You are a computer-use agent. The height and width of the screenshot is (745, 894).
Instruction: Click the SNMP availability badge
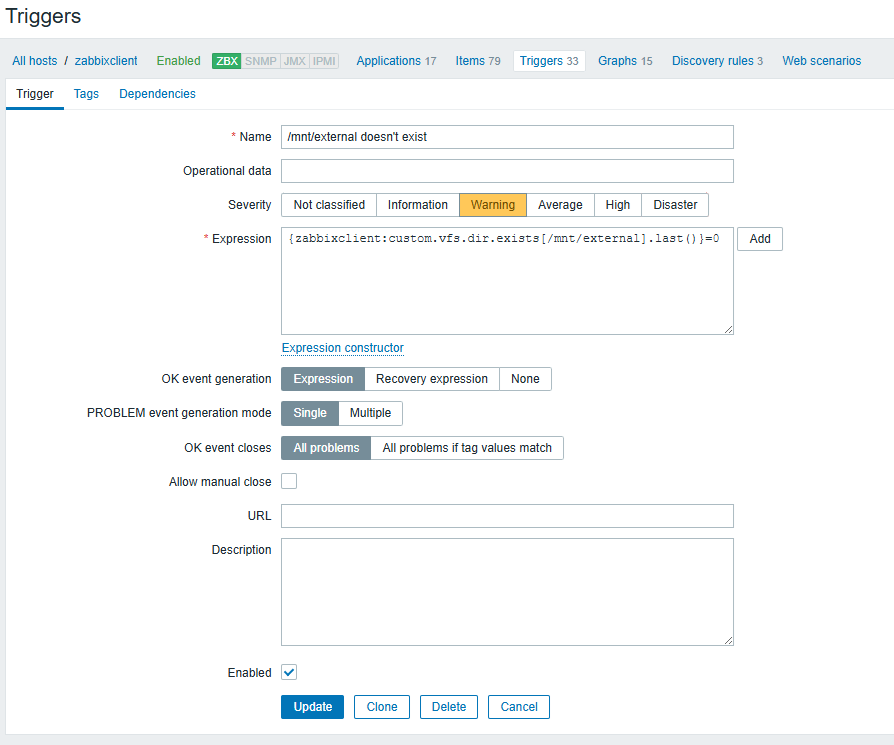point(261,61)
